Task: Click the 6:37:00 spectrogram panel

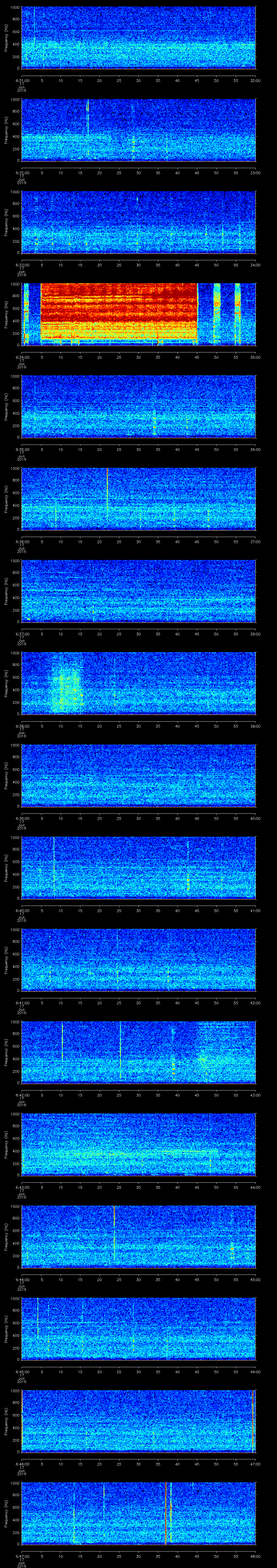Action: (x=139, y=591)
